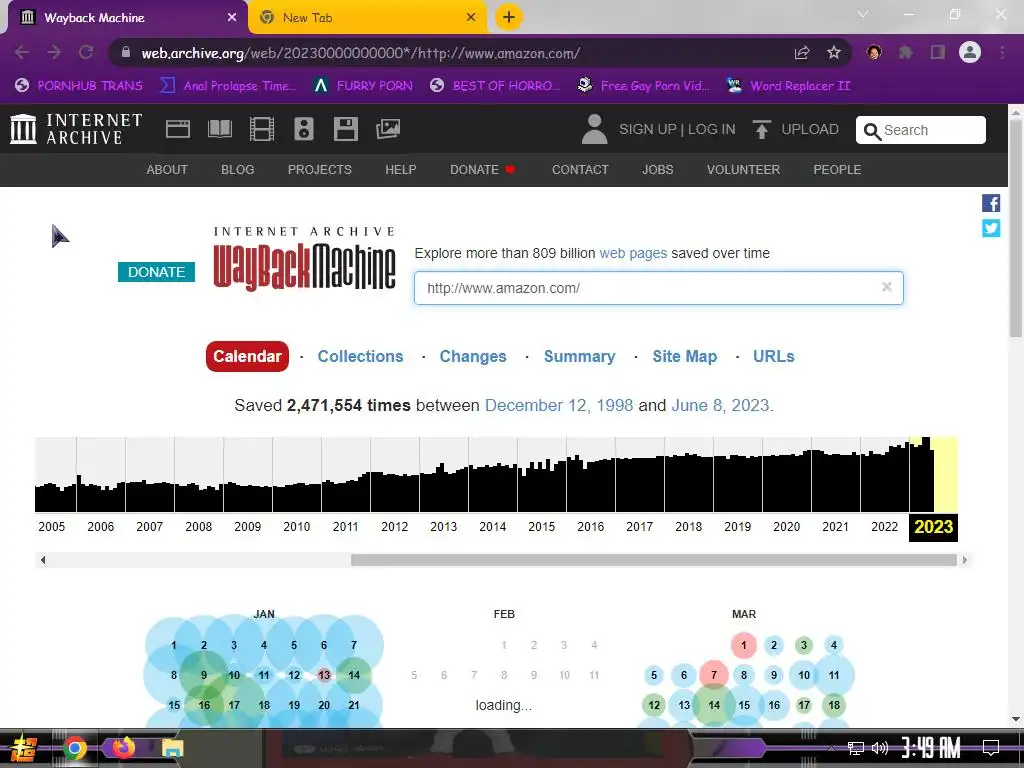
Task: Bookmark this page with the star icon
Action: [833, 53]
